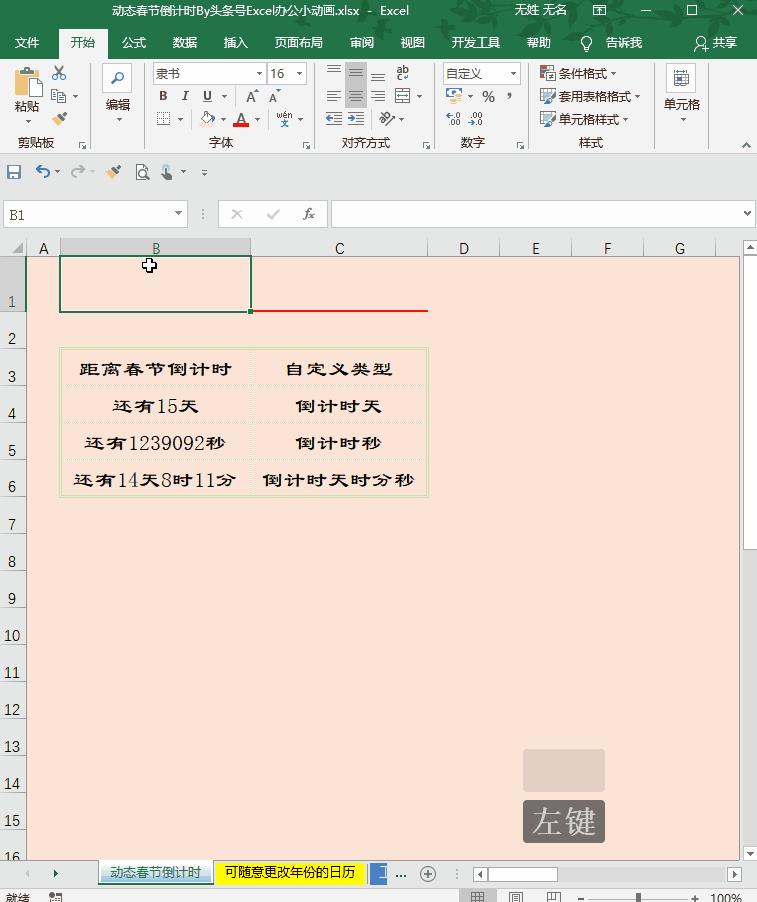
Task: Click decrease decimal icon
Action: pyautogui.click(x=476, y=119)
